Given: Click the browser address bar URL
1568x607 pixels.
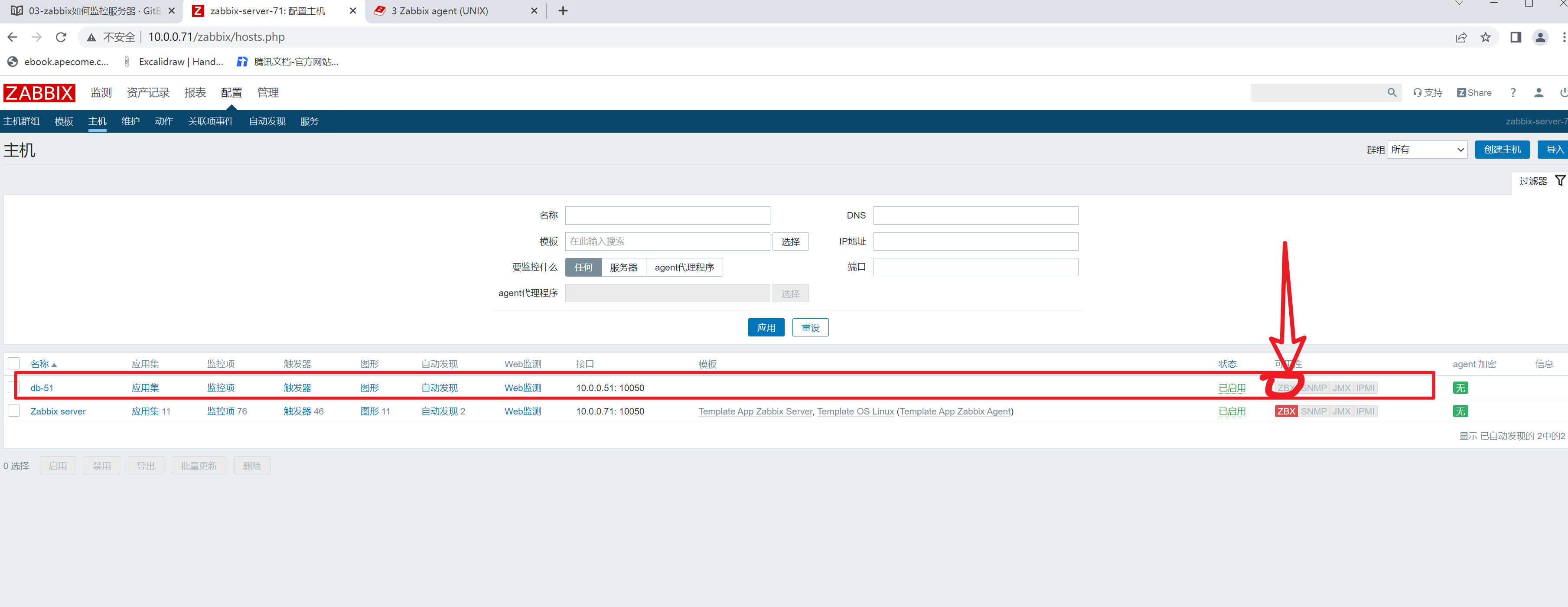Looking at the screenshot, I should pyautogui.click(x=216, y=37).
